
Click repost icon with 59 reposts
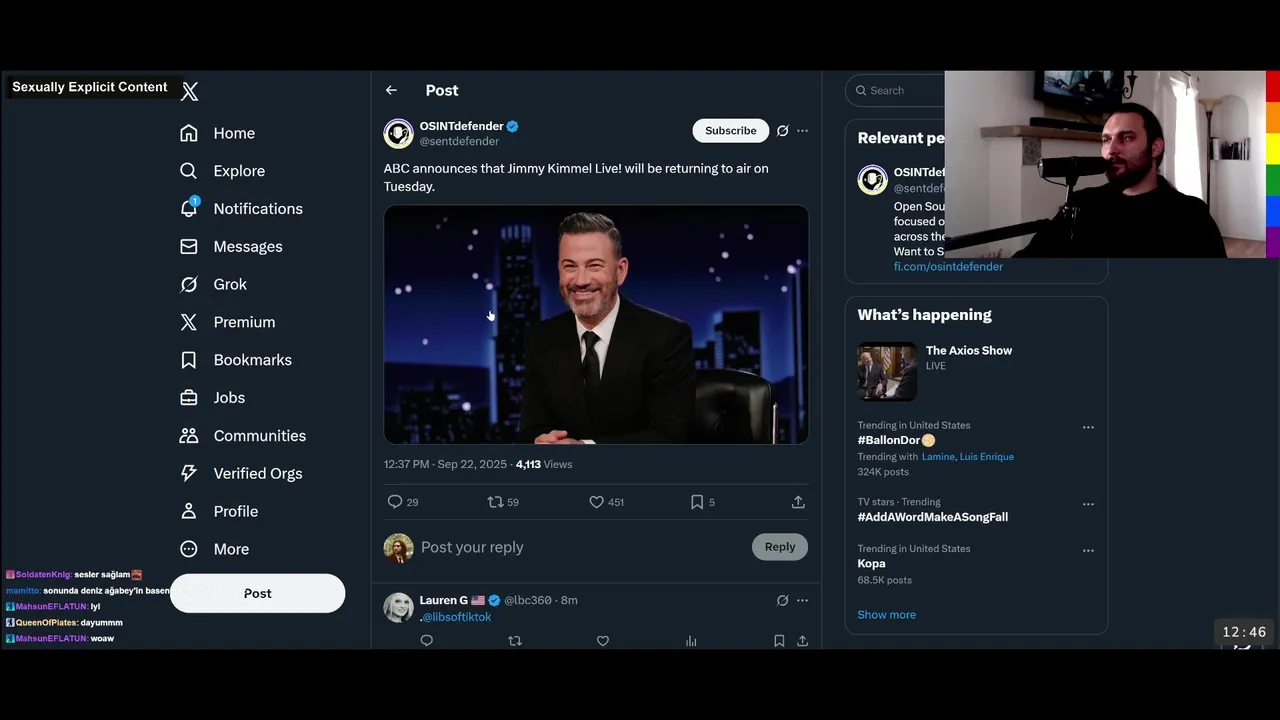tap(494, 502)
